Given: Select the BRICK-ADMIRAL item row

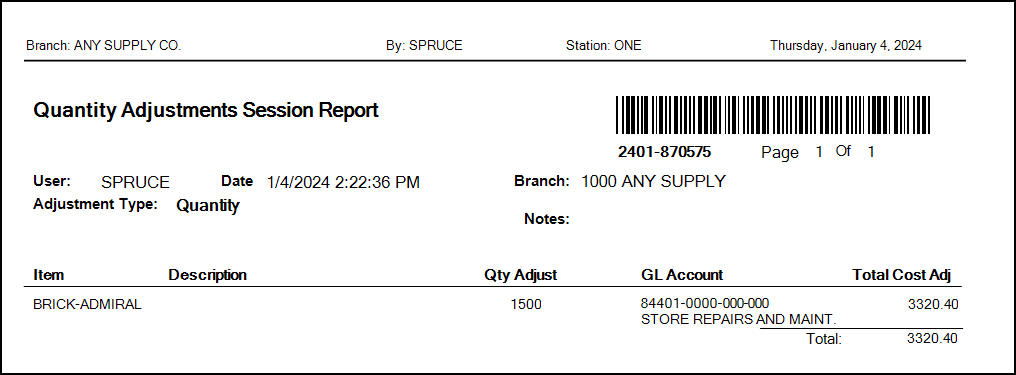Looking at the screenshot, I should pyautogui.click(x=496, y=311).
